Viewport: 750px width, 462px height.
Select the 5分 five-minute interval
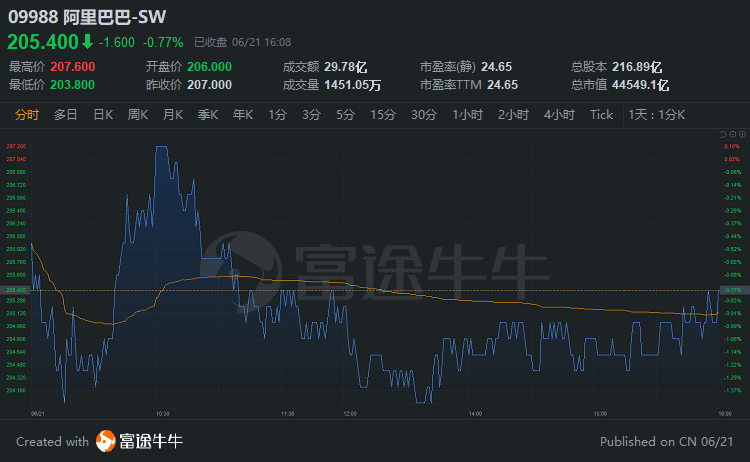pyautogui.click(x=345, y=115)
